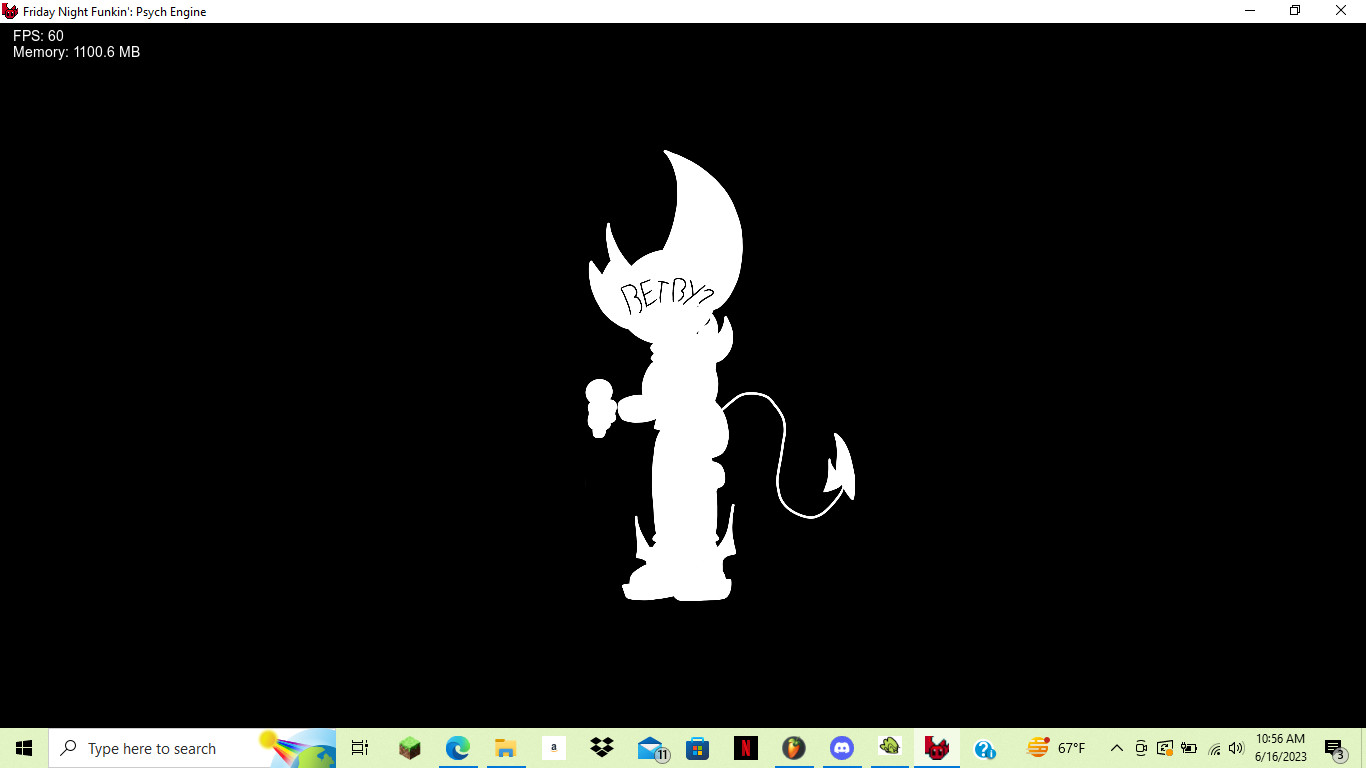Click the FPS: 60 counter text
The width and height of the screenshot is (1366, 768).
[38, 36]
